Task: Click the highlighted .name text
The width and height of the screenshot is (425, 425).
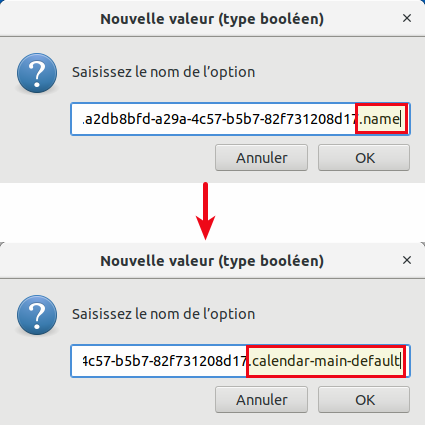Action: 381,119
